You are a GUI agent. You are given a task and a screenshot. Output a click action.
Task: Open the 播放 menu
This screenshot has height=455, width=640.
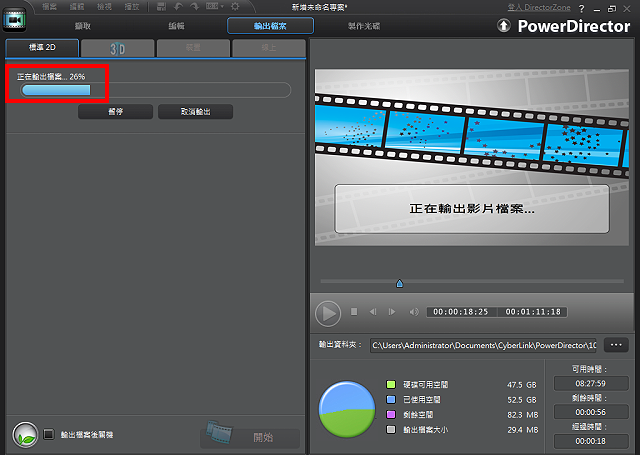[132, 7]
